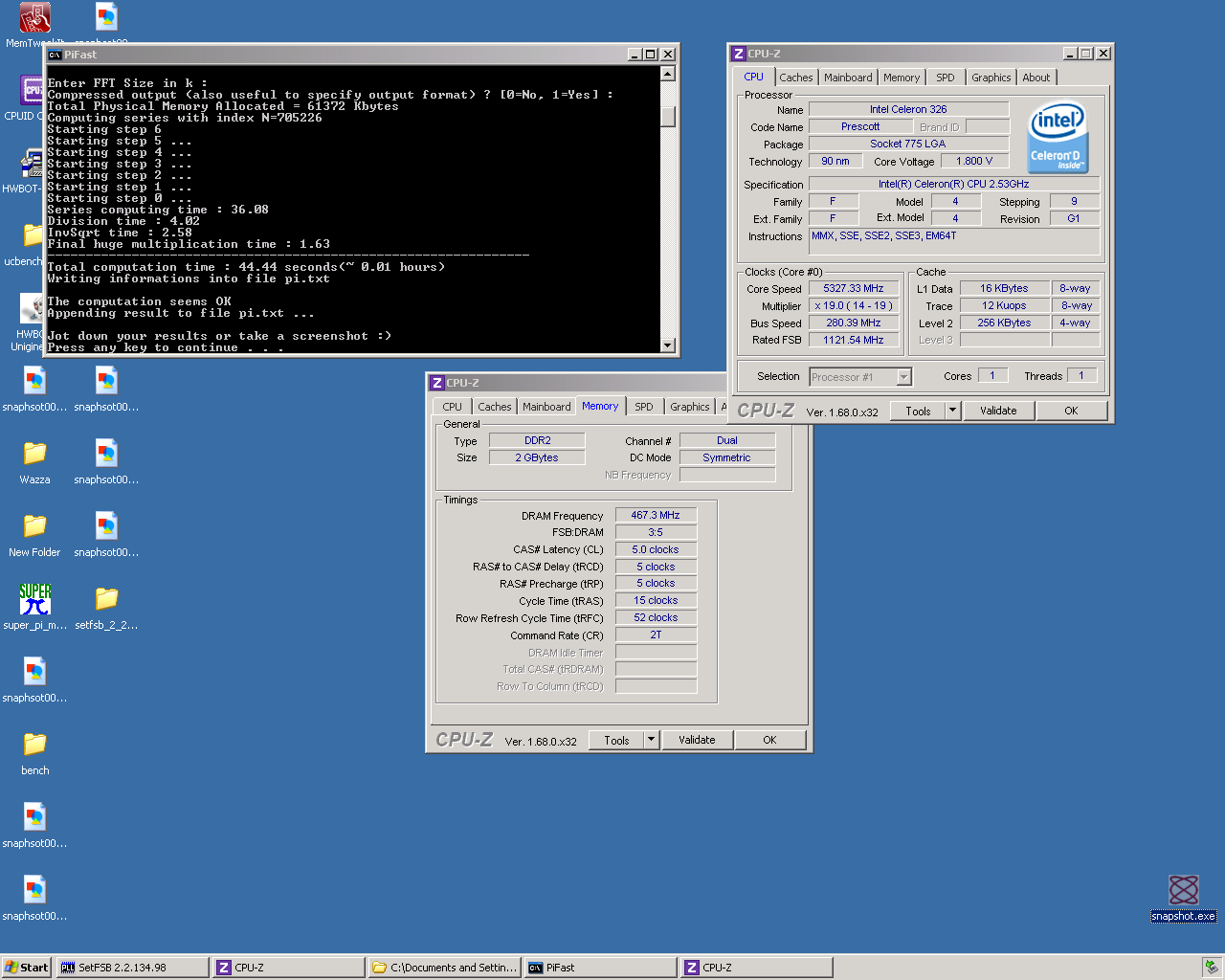Click Tools button in the CPU-Z window showing Timings
Viewport: 1225px width, 980px height.
click(616, 740)
